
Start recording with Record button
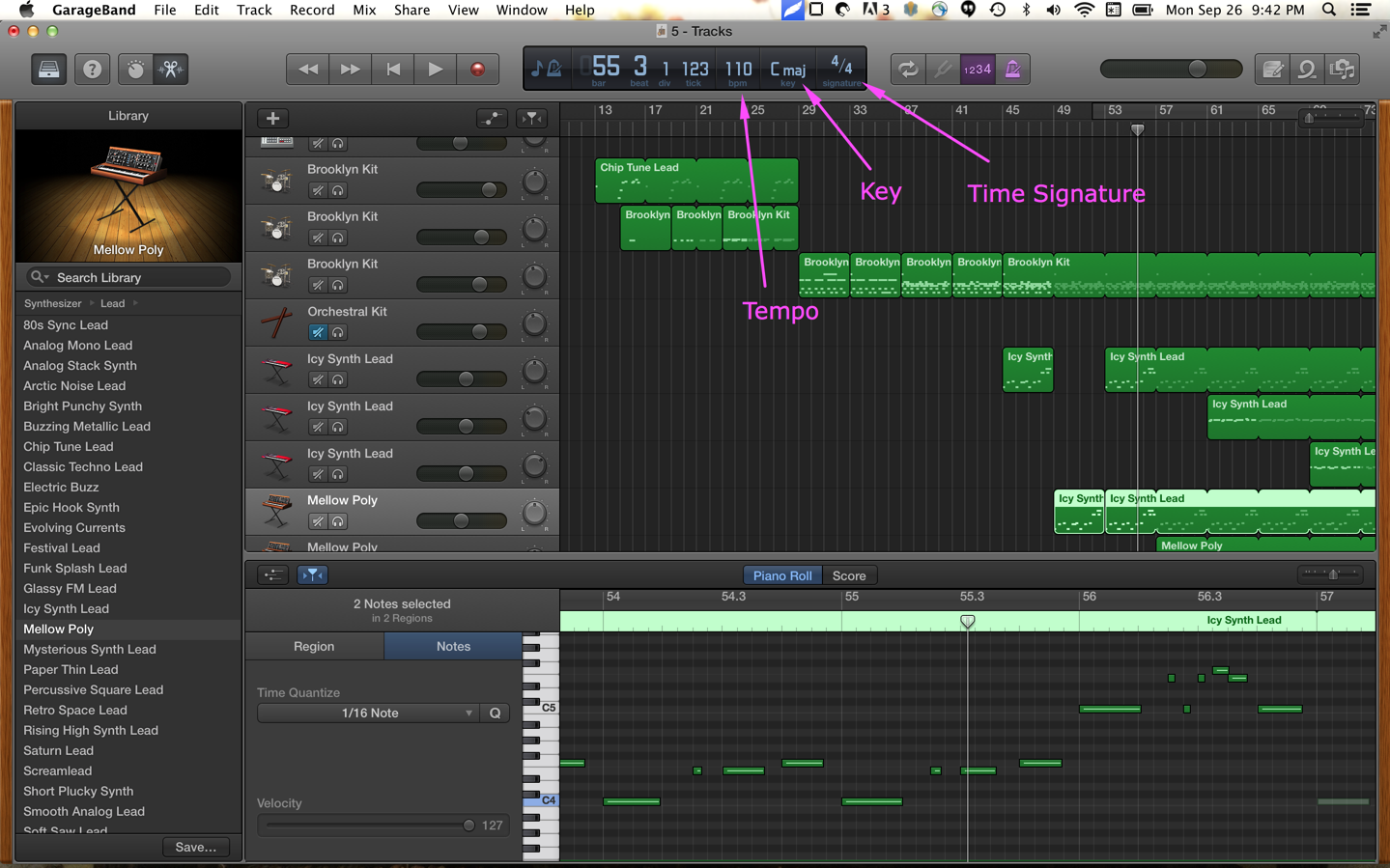pyautogui.click(x=477, y=70)
